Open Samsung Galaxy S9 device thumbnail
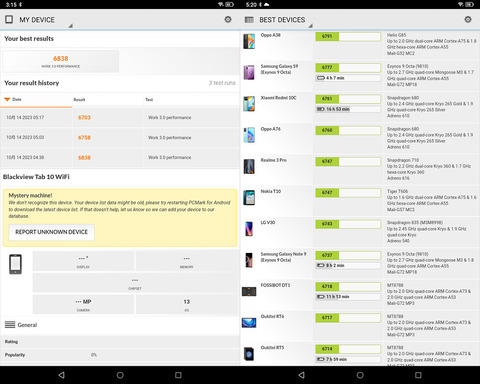This screenshot has width=480, height=384. [249, 72]
